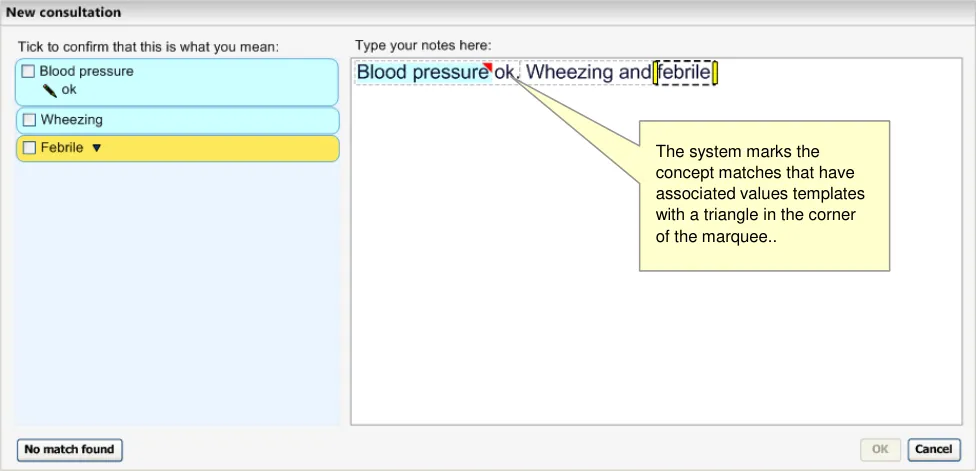976x471 pixels.
Task: Click the red triangle marker on Blood pressure
Action: [x=488, y=67]
